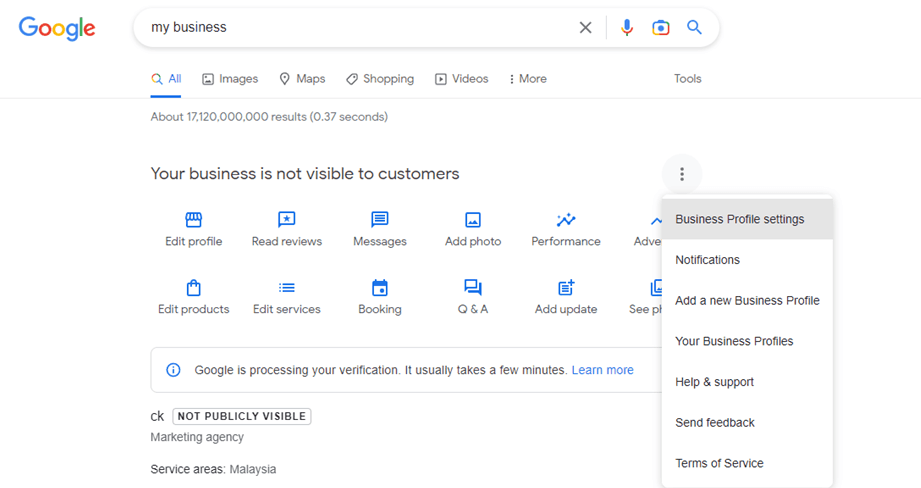The width and height of the screenshot is (921, 488).
Task: Switch to the Shopping tab
Action: point(380,79)
